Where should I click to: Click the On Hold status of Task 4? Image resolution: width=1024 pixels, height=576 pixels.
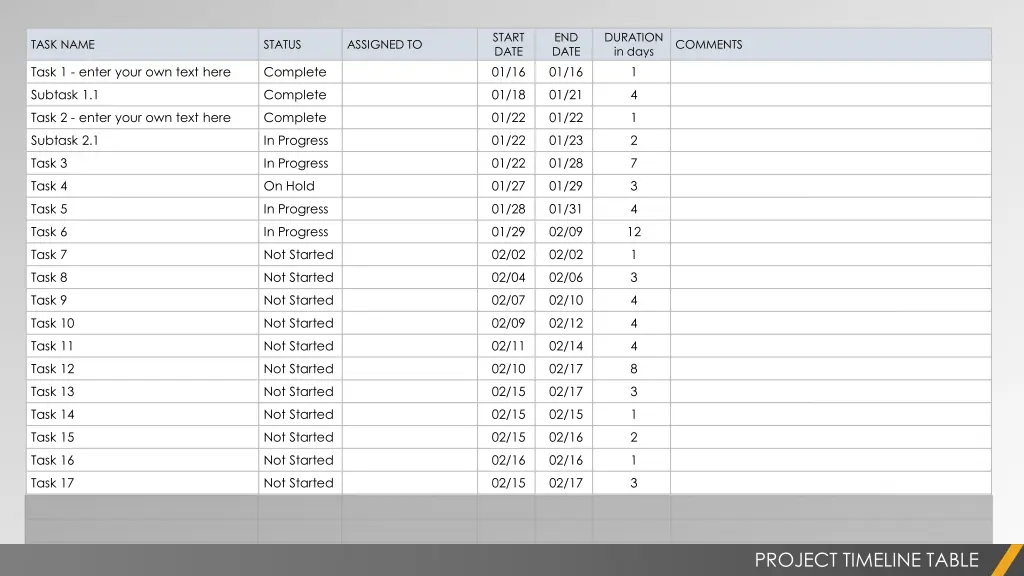[289, 186]
